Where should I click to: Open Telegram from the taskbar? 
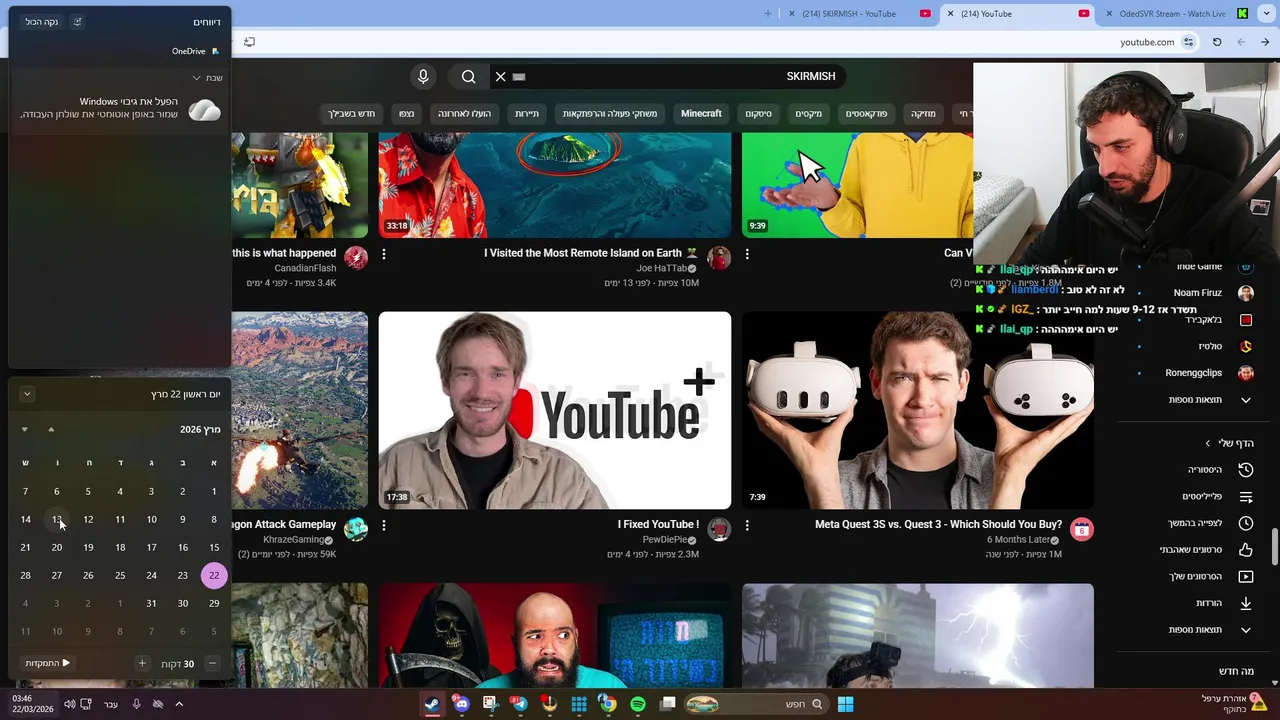pyautogui.click(x=519, y=704)
